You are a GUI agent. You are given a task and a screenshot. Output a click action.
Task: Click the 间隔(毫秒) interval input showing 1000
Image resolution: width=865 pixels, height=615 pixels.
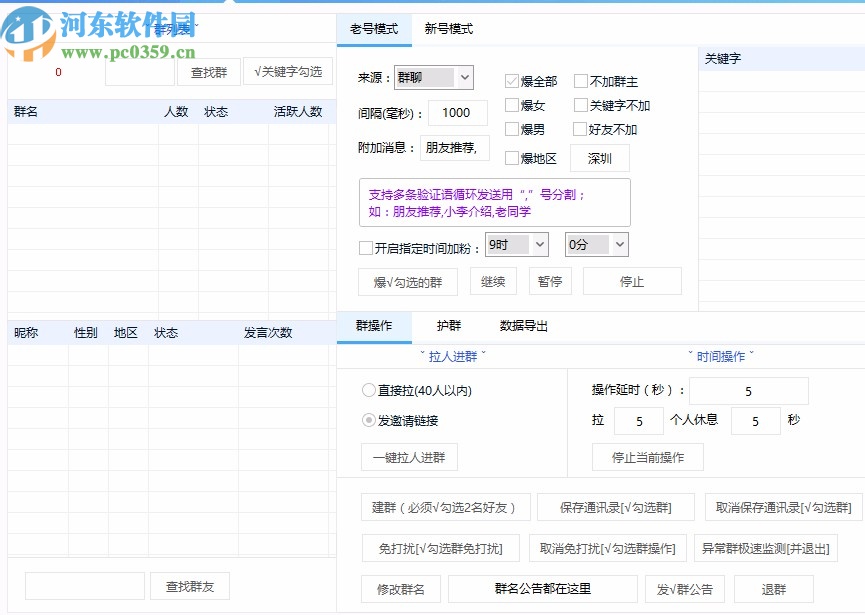[456, 113]
